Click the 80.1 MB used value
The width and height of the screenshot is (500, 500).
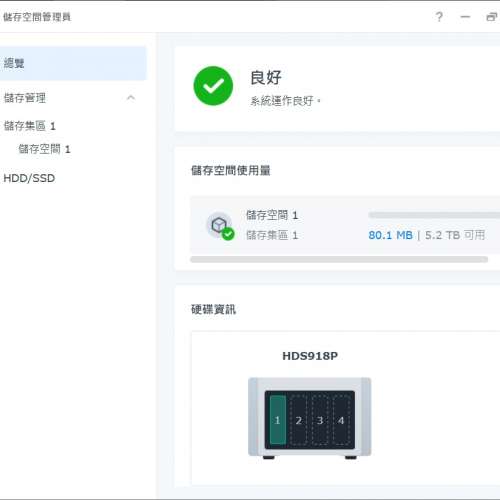[x=390, y=235]
